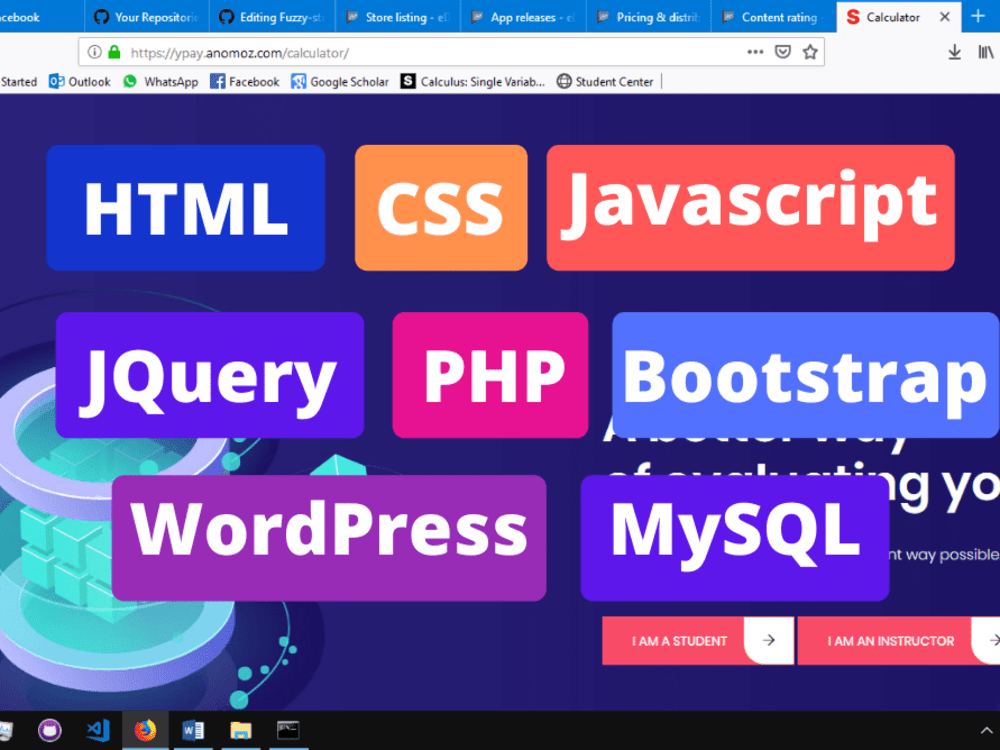Open the App releases tab
1000x750 pixels.
pyautogui.click(x=524, y=17)
